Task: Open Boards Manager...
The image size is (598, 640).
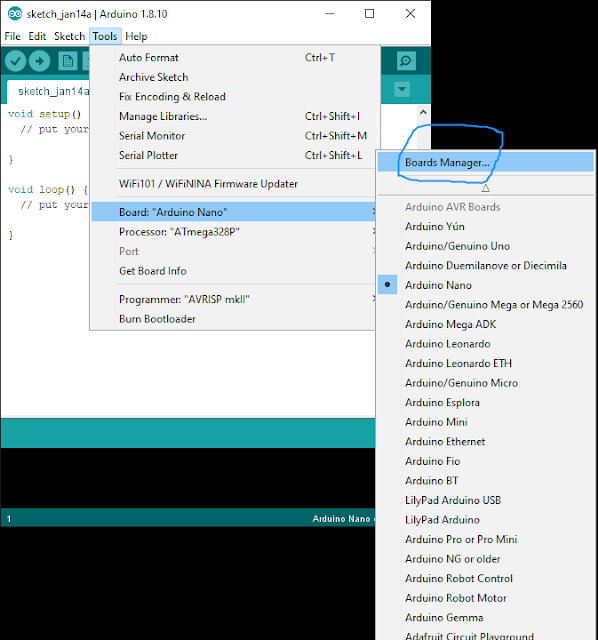Action: pos(486,162)
